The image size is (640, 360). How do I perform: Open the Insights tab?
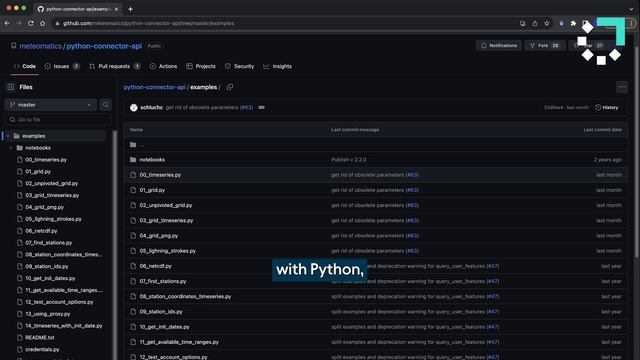click(278, 66)
